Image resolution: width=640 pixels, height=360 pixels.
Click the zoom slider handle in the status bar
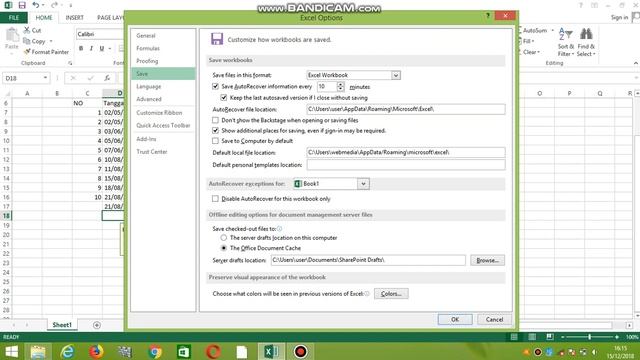click(589, 337)
